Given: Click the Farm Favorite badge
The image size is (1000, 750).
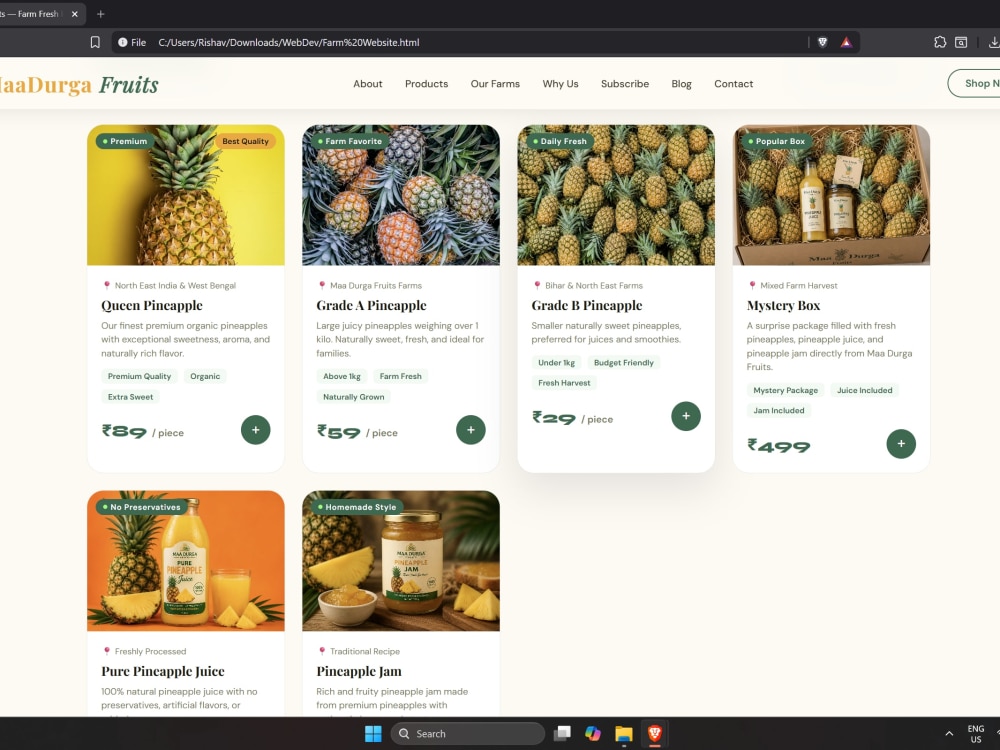Looking at the screenshot, I should pos(350,141).
